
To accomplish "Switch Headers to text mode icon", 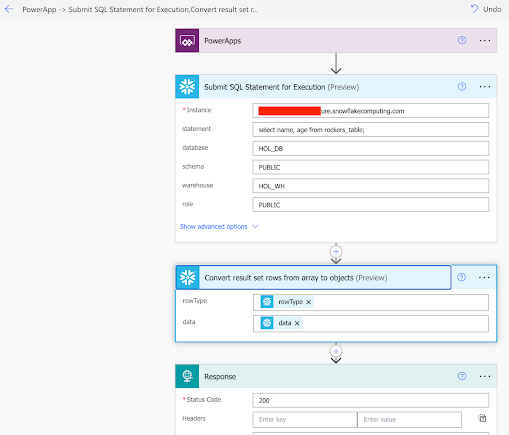I will (482, 418).
